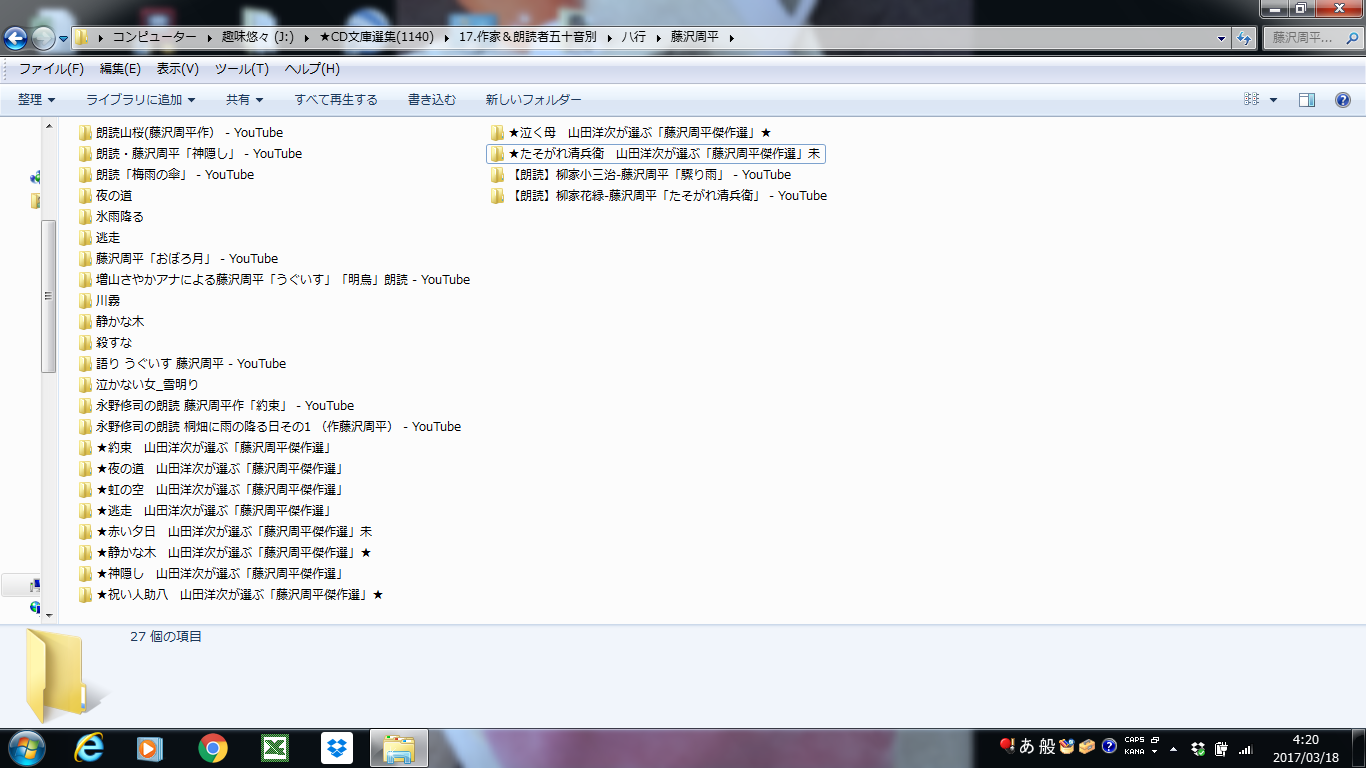This screenshot has width=1366, height=768.
Task: Open the ヘルプ(H) menu
Action: (312, 69)
